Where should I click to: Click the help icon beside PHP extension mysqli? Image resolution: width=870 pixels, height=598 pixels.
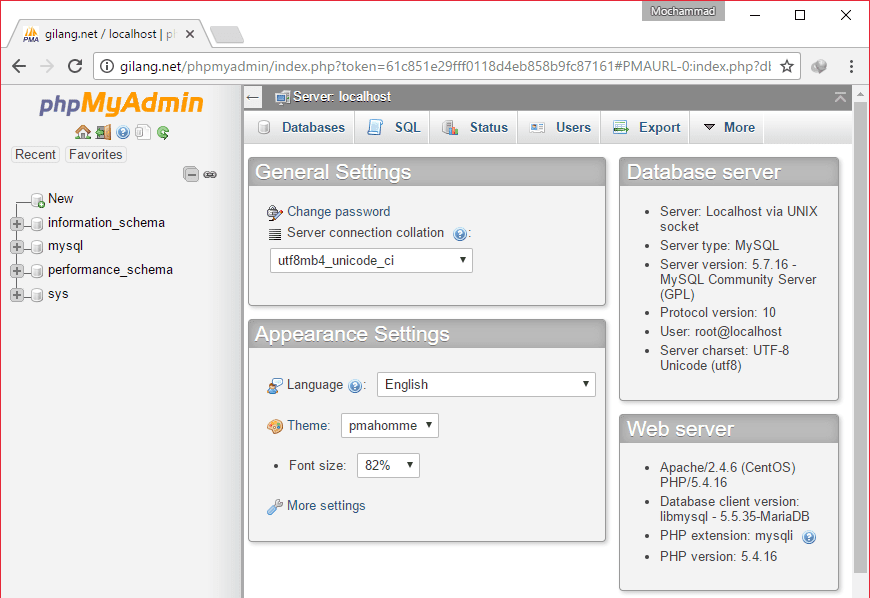(809, 537)
